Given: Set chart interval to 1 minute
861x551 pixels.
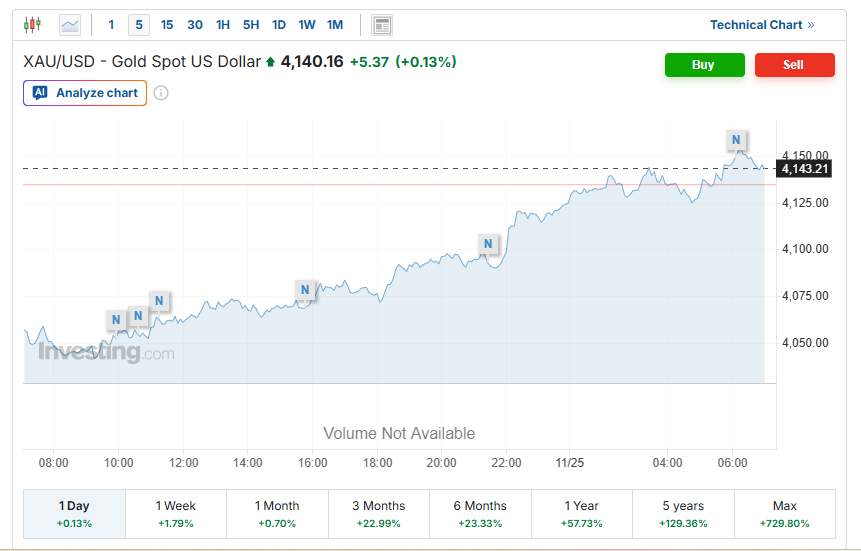Looking at the screenshot, I should pyautogui.click(x=111, y=24).
